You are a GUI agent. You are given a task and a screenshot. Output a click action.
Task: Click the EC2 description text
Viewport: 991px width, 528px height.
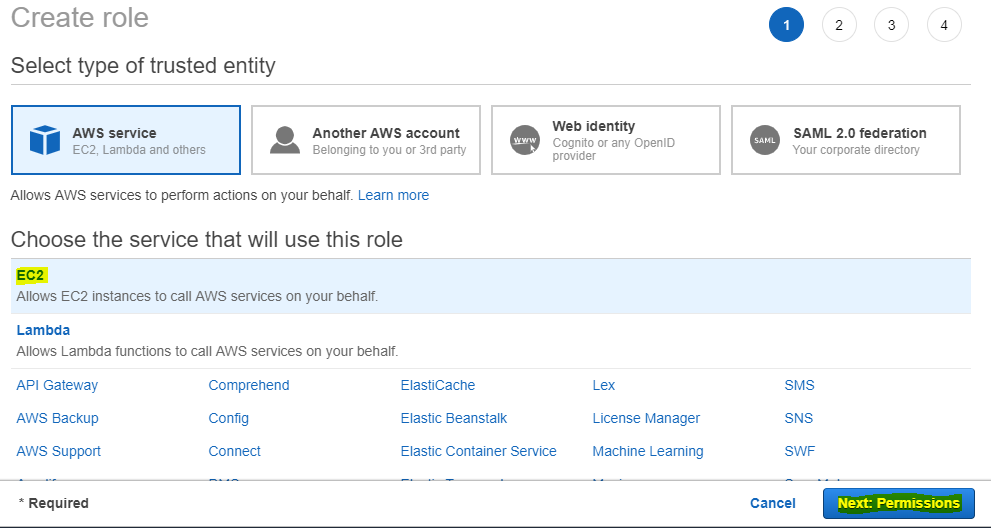(x=197, y=296)
